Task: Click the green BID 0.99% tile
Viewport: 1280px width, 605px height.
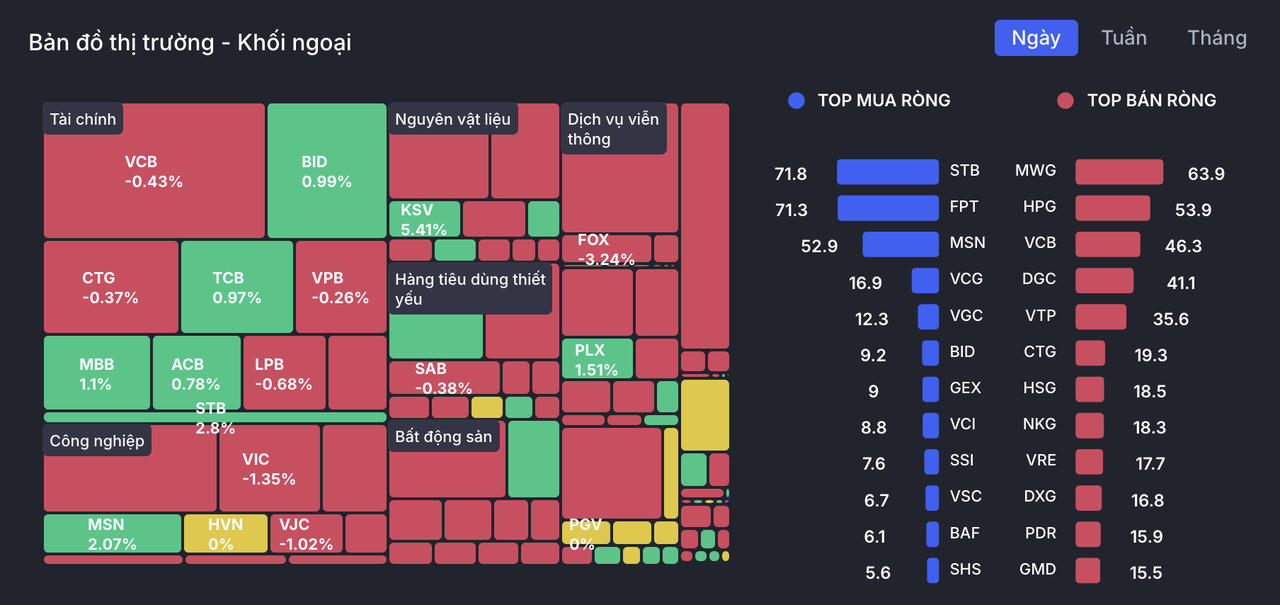Action: pos(326,171)
